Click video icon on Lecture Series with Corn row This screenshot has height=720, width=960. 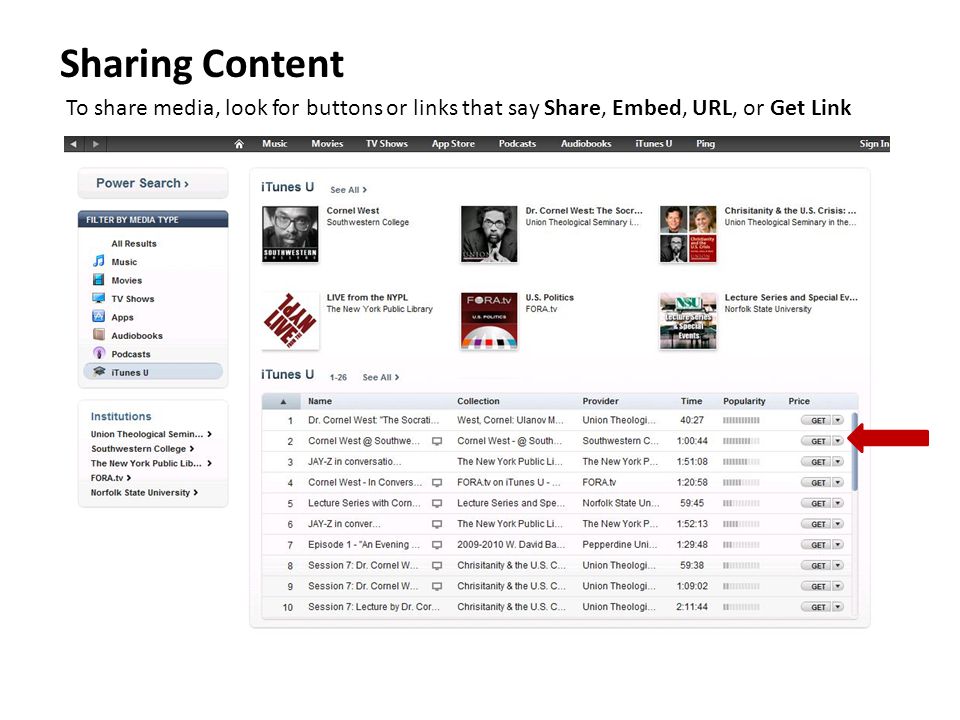pyautogui.click(x=437, y=503)
